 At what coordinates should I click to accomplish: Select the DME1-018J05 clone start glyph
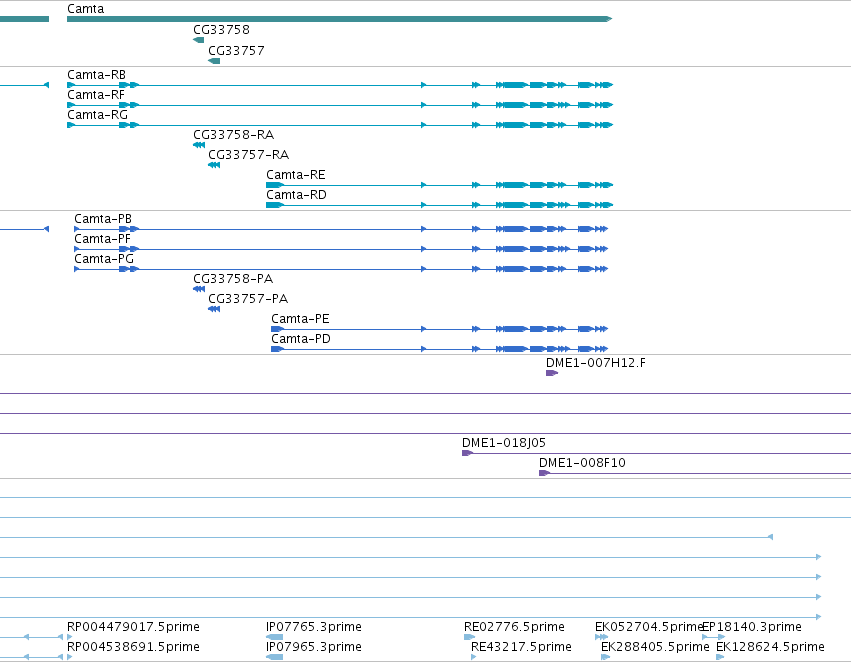467,453
